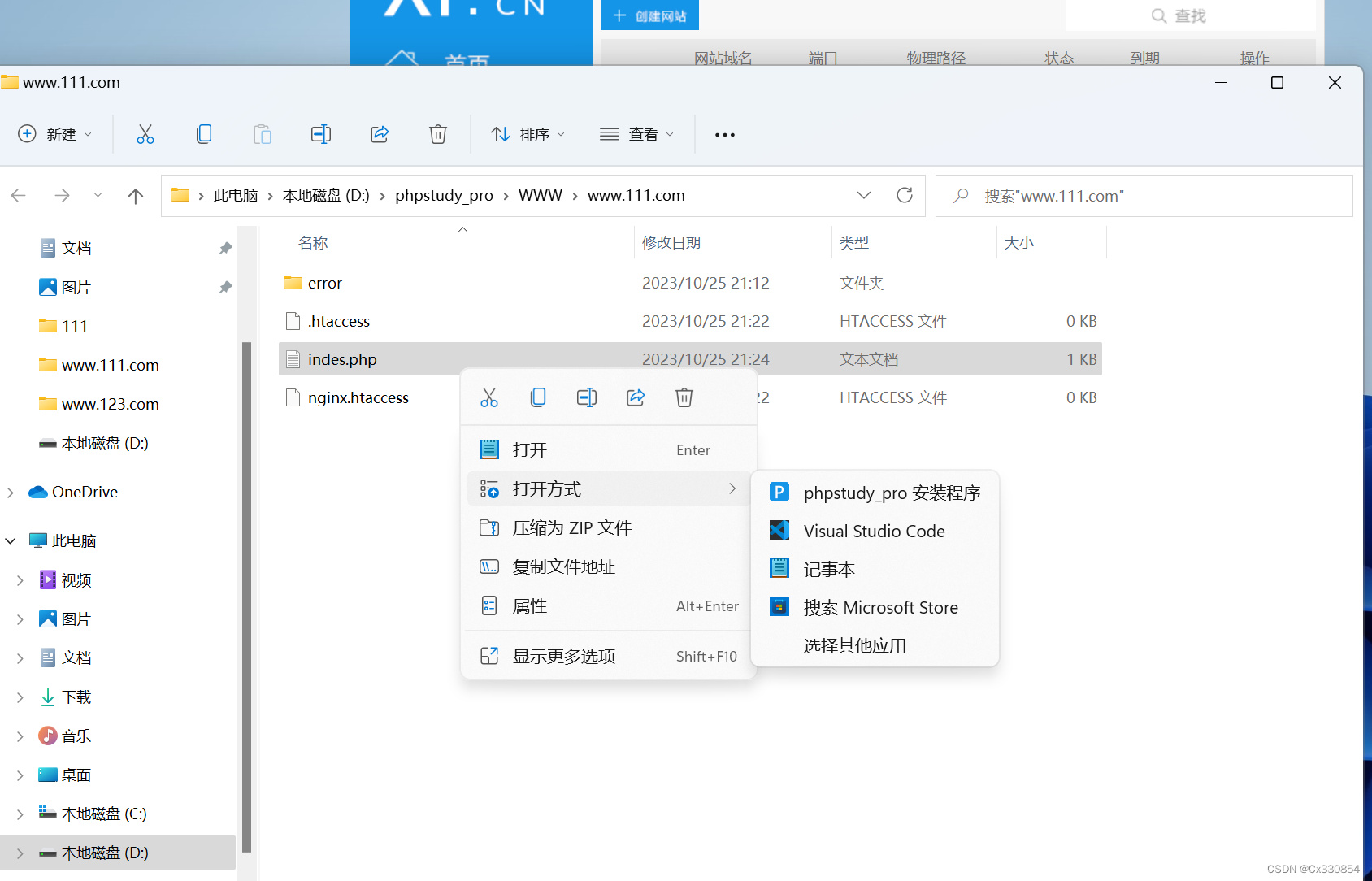Screen dimensions: 1372x881
Task: Click the Delete icon in the toolbar
Action: click(437, 134)
